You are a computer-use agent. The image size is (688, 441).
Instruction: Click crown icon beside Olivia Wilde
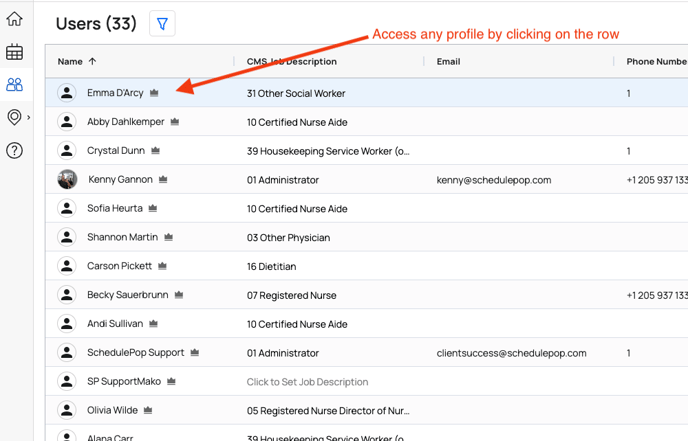click(x=148, y=410)
